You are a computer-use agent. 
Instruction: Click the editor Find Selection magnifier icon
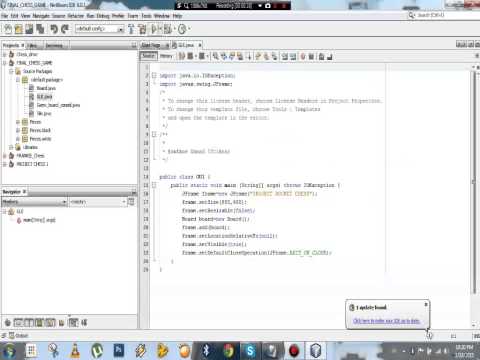[x=216, y=56]
